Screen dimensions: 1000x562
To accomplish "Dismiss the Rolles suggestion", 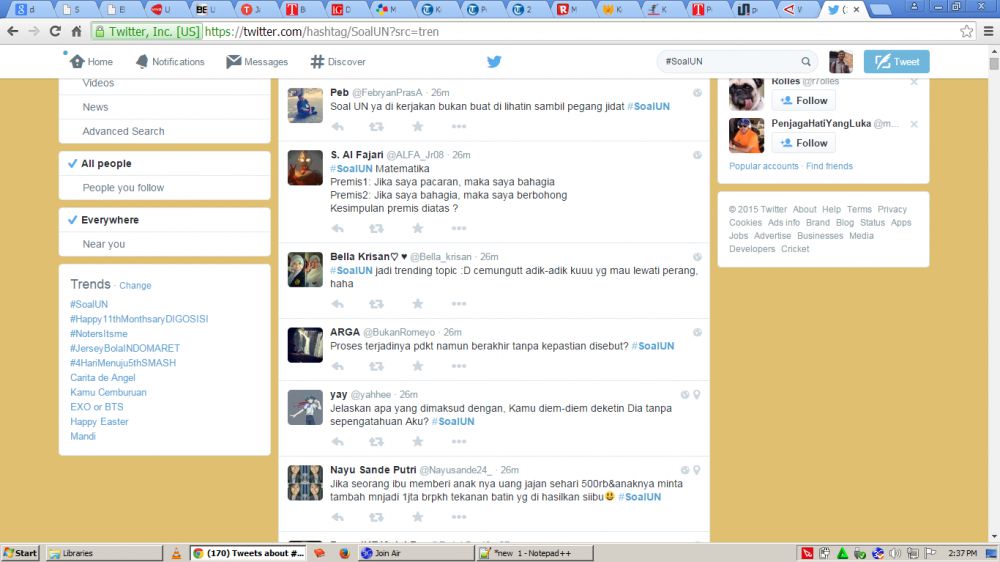I will tap(914, 82).
